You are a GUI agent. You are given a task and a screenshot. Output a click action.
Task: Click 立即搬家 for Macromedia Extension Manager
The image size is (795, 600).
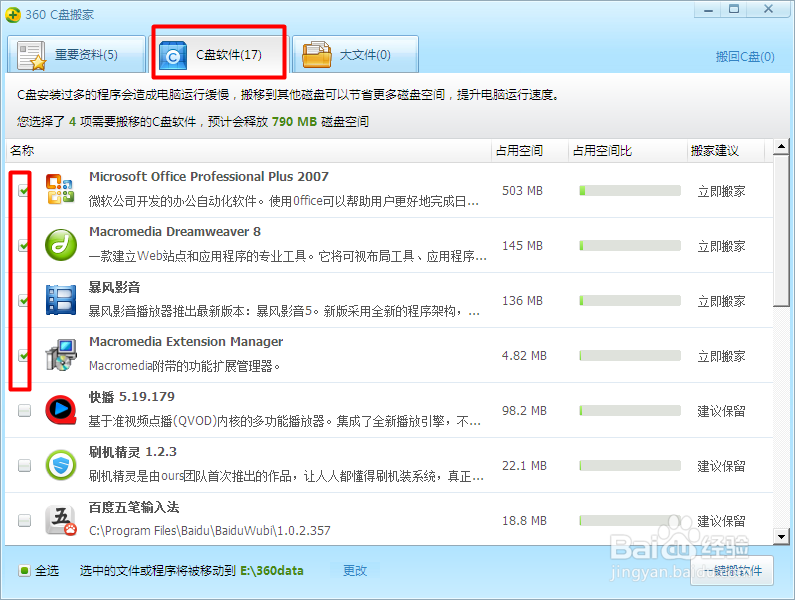pos(721,356)
